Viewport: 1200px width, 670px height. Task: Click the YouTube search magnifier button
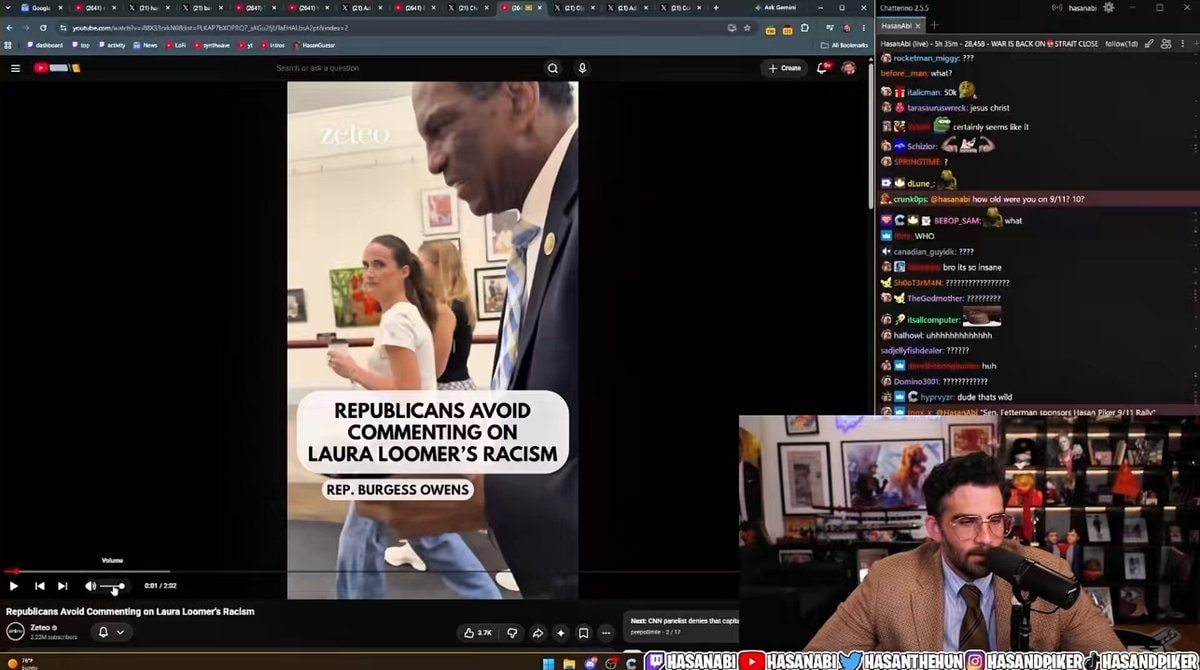[x=553, y=68]
